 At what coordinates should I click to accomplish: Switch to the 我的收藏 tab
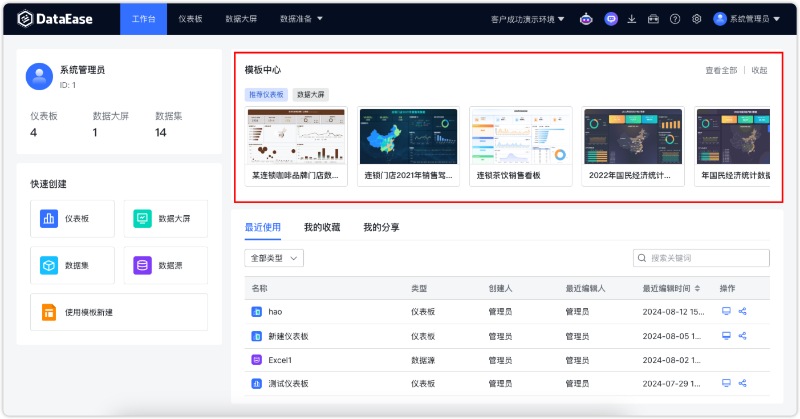(x=322, y=227)
